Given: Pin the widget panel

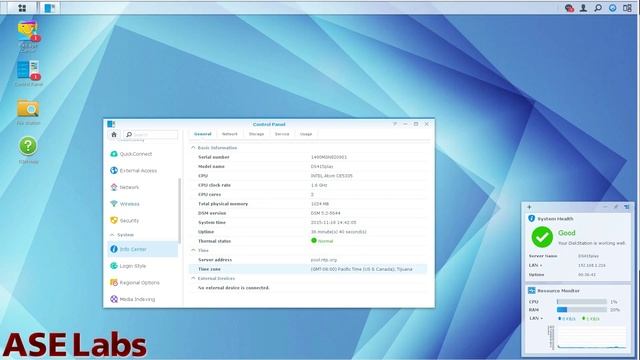Looking at the screenshot, I should [x=616, y=207].
